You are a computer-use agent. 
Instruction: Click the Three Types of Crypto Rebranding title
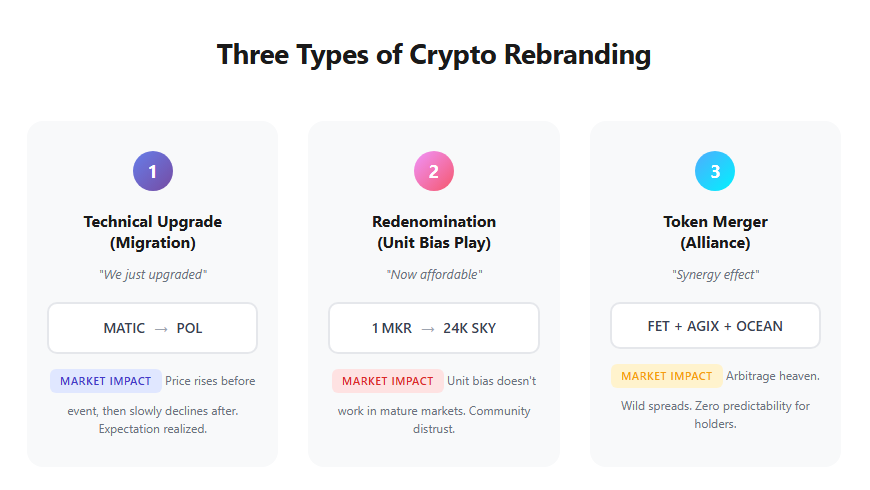[x=434, y=54]
